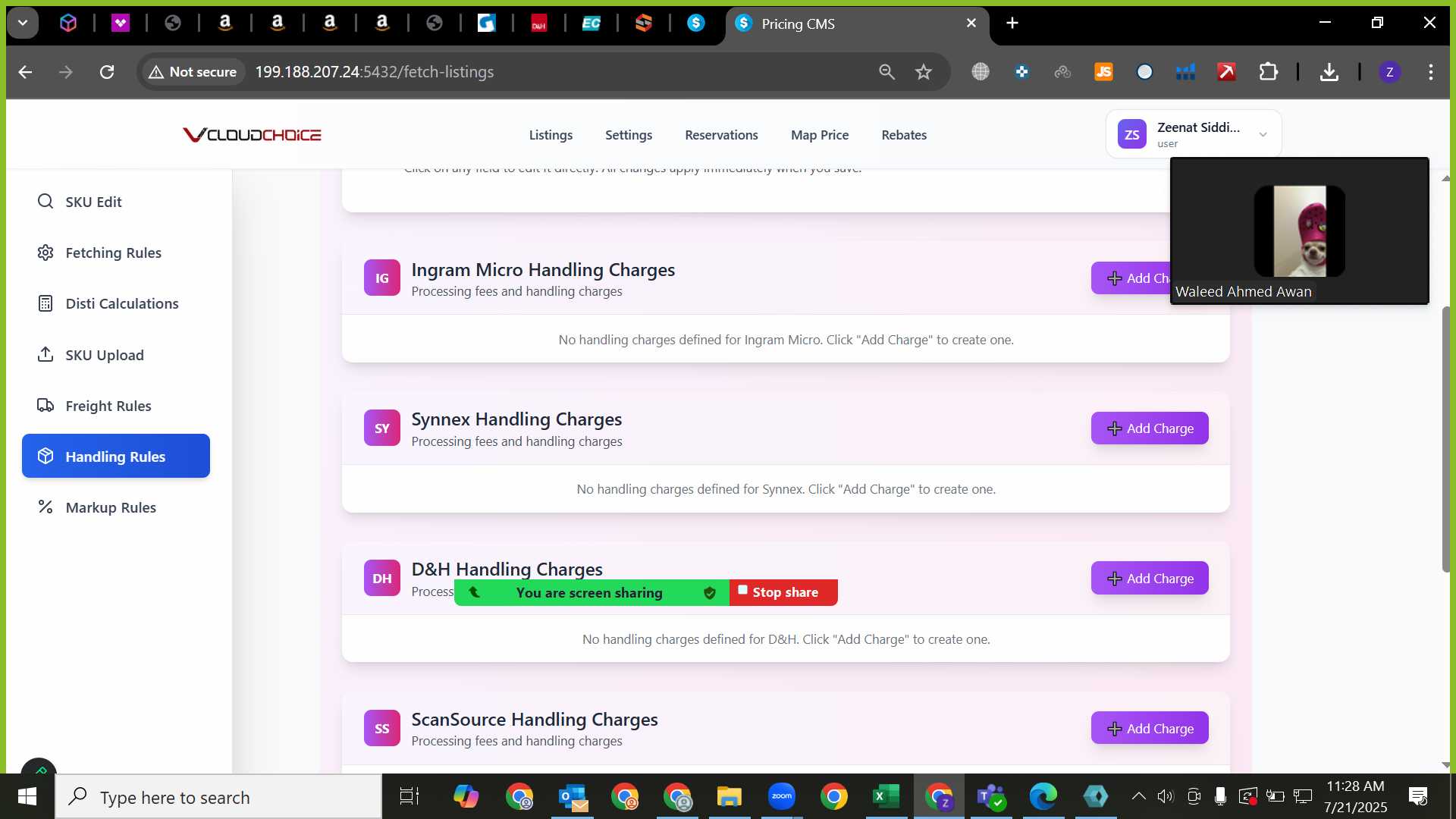Click the volume icon in system tray

pyautogui.click(x=1165, y=796)
